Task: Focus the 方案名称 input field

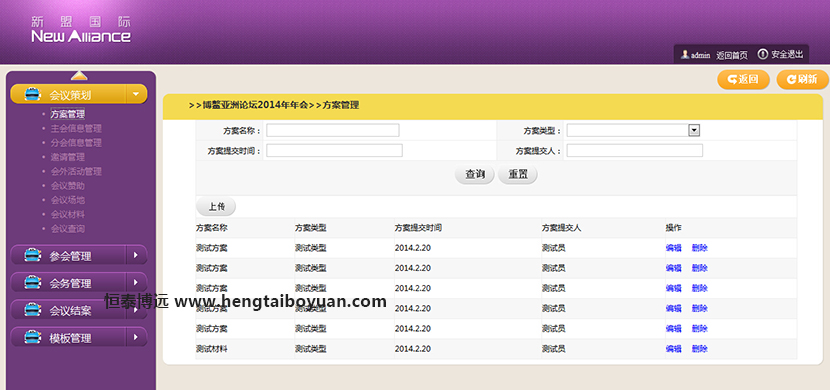Action: pos(332,130)
